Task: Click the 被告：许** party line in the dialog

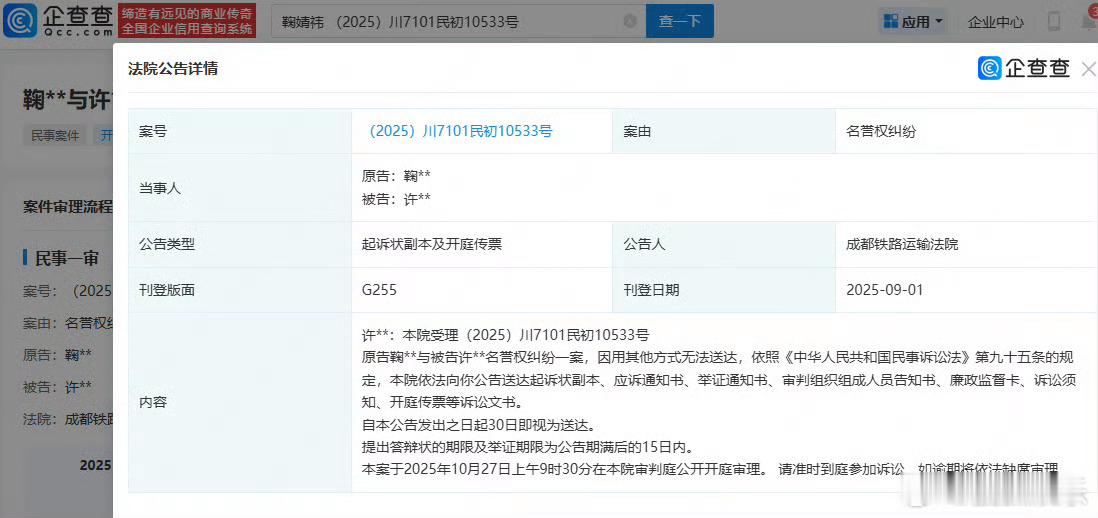Action: (x=396, y=199)
